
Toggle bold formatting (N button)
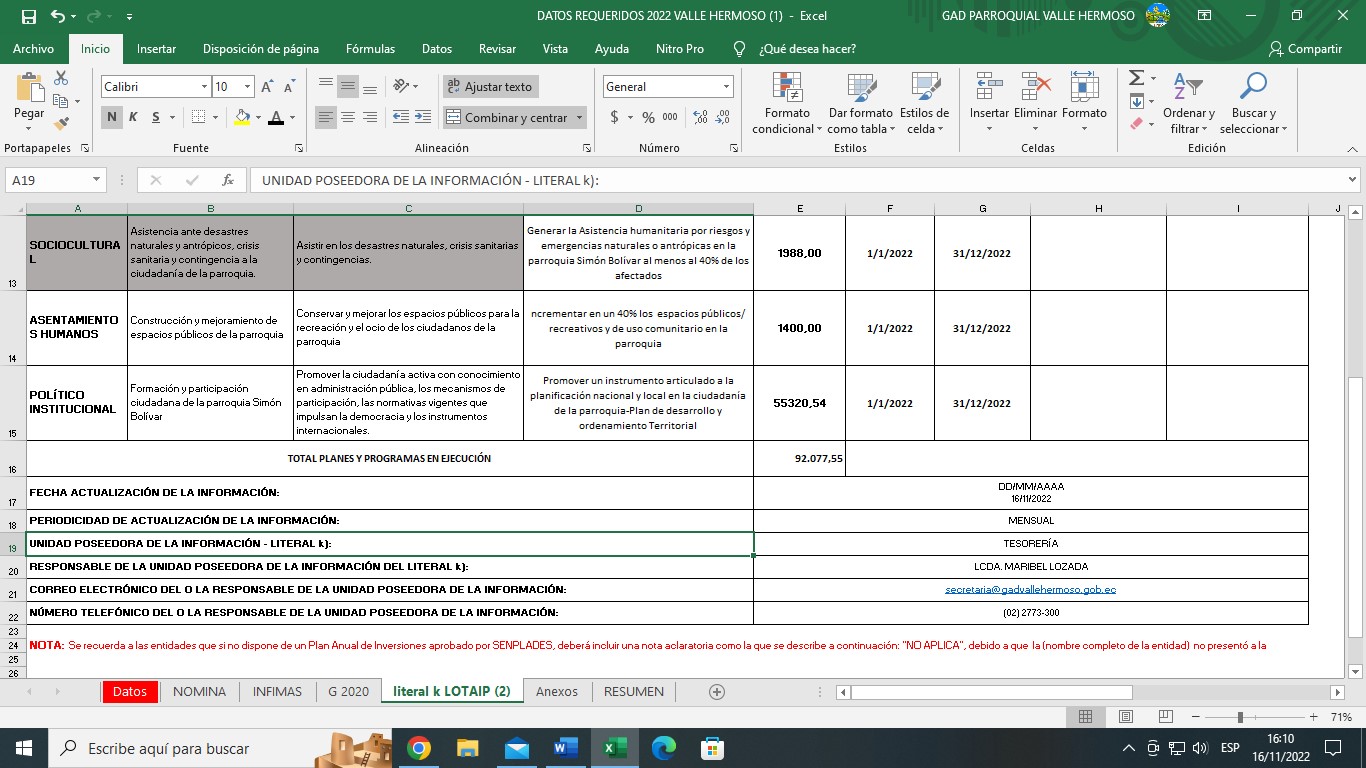(112, 117)
